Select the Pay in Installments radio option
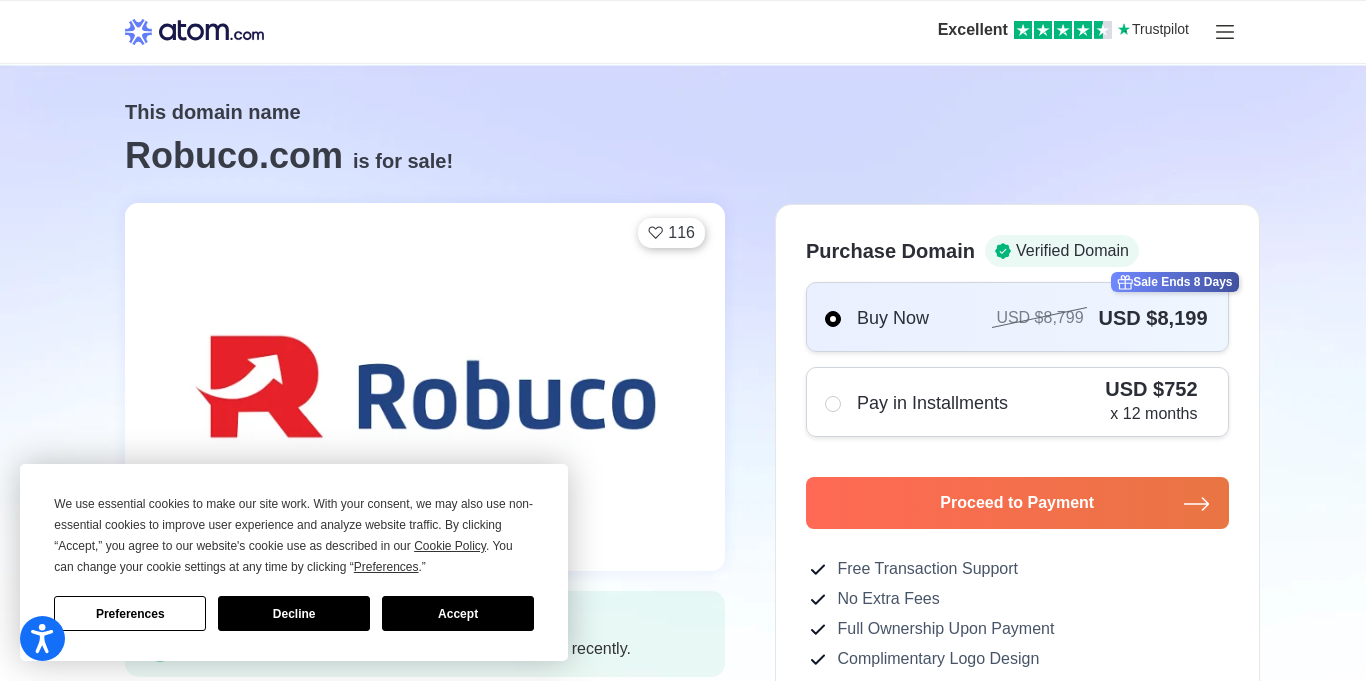The height and width of the screenshot is (681, 1366). click(833, 404)
